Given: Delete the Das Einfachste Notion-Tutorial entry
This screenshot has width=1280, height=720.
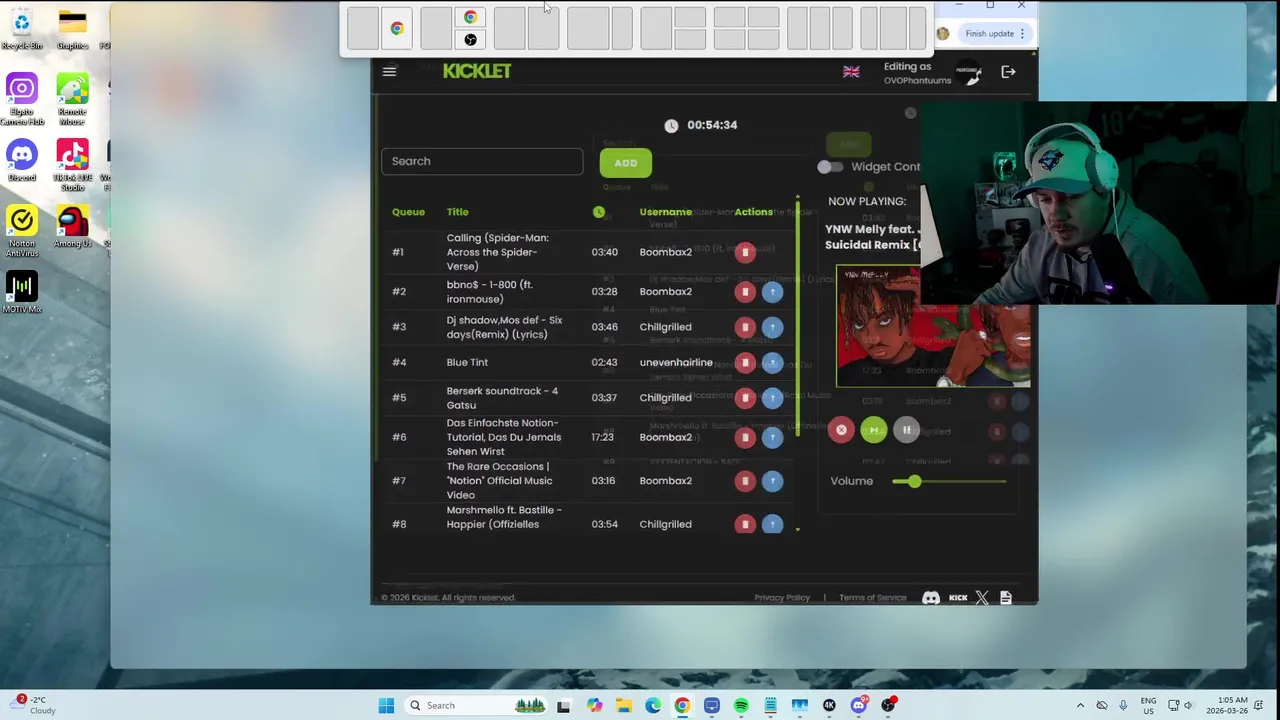Looking at the screenshot, I should click(x=745, y=437).
